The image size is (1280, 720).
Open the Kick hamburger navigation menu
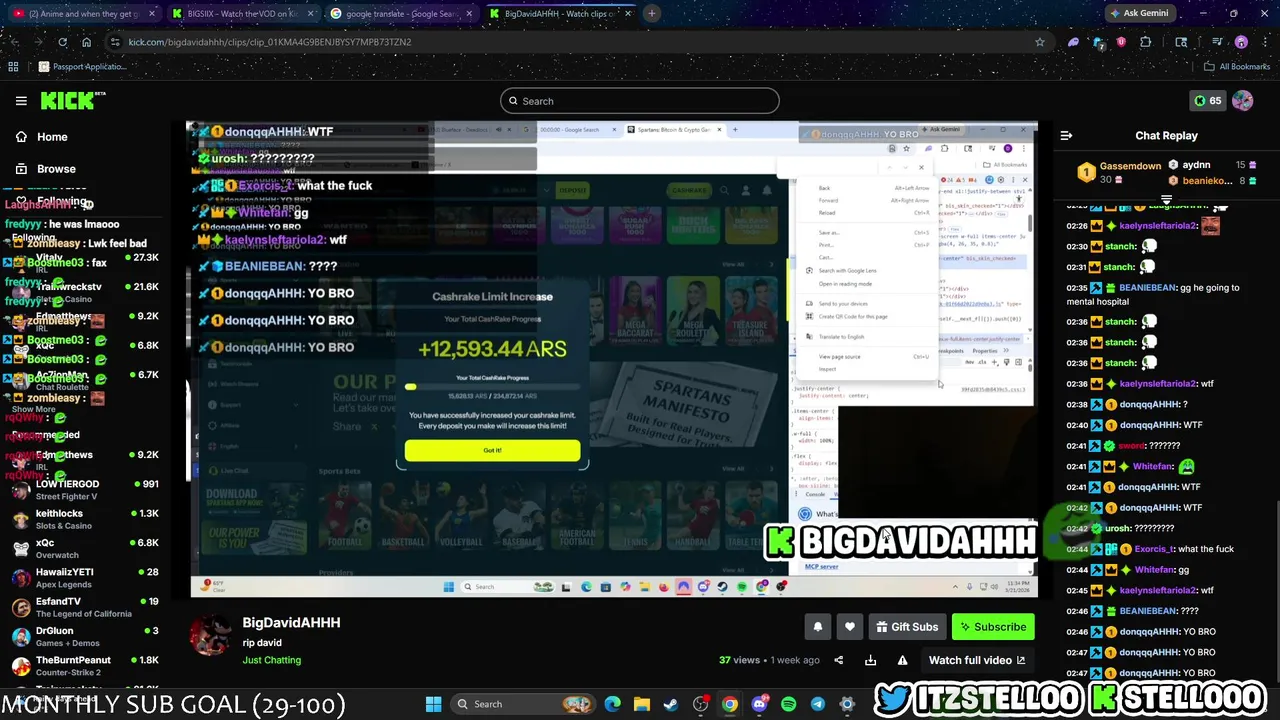click(x=21, y=101)
